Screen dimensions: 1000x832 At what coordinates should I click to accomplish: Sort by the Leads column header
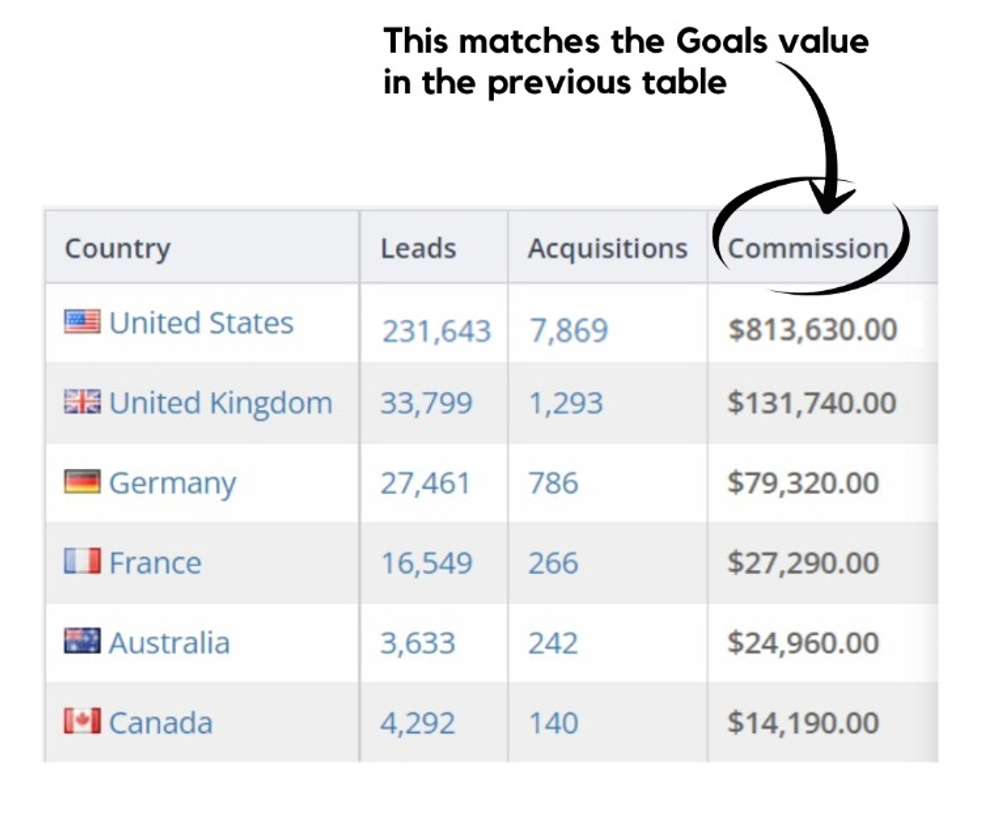(x=418, y=248)
